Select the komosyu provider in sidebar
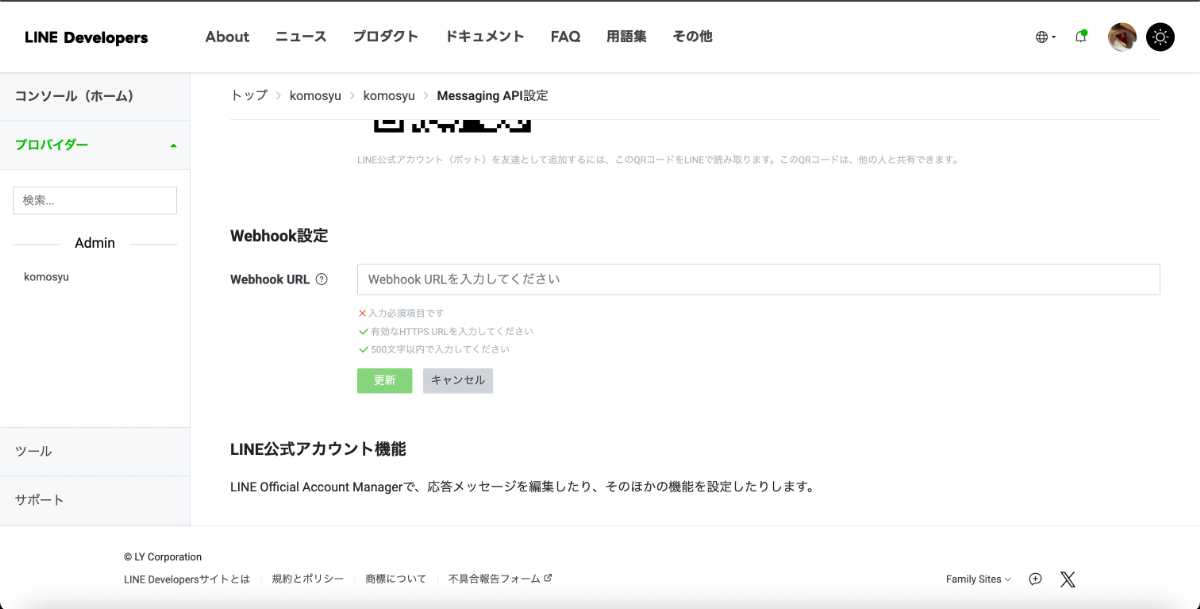 [x=46, y=277]
